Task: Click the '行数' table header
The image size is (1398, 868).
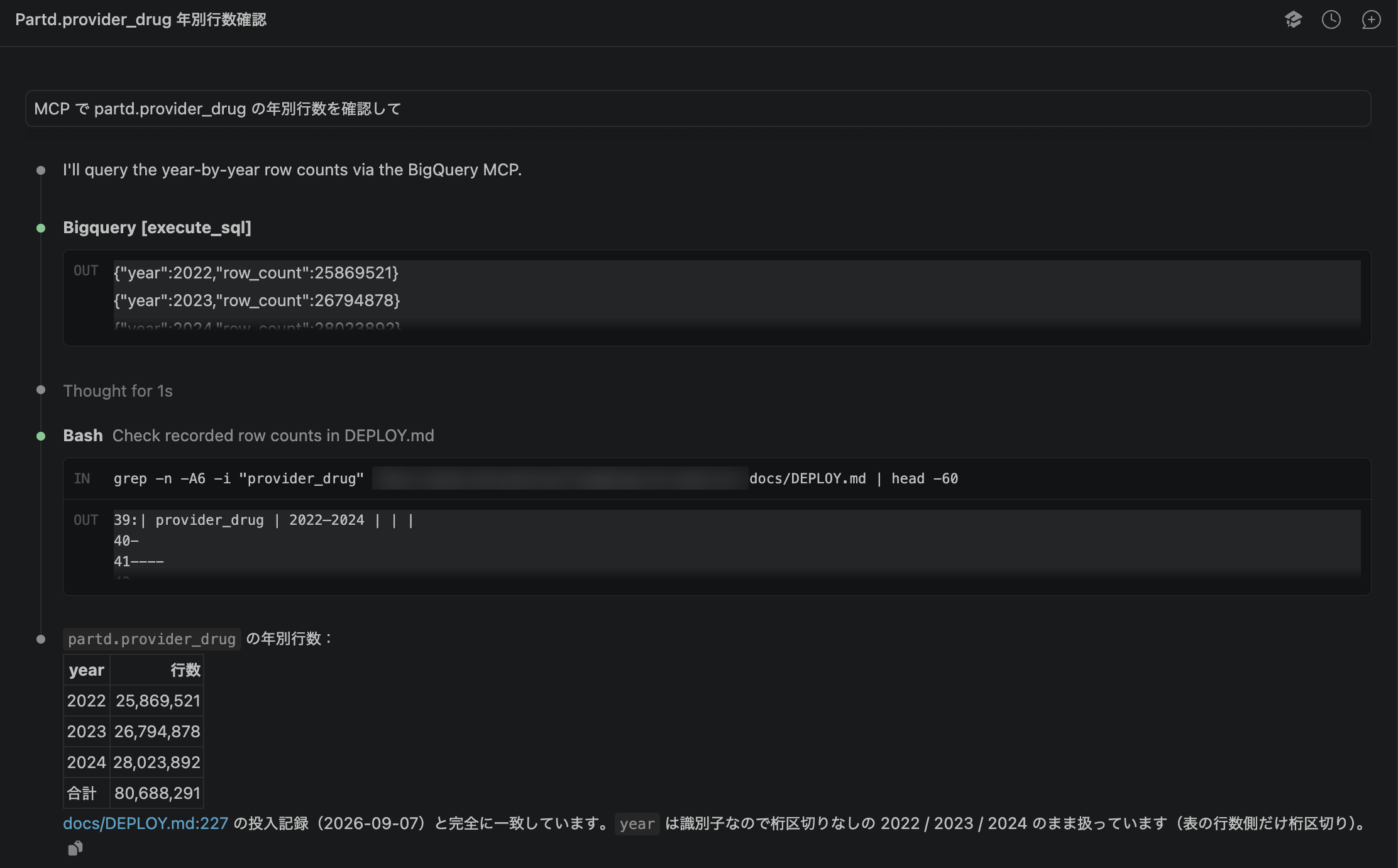Action: click(x=157, y=670)
